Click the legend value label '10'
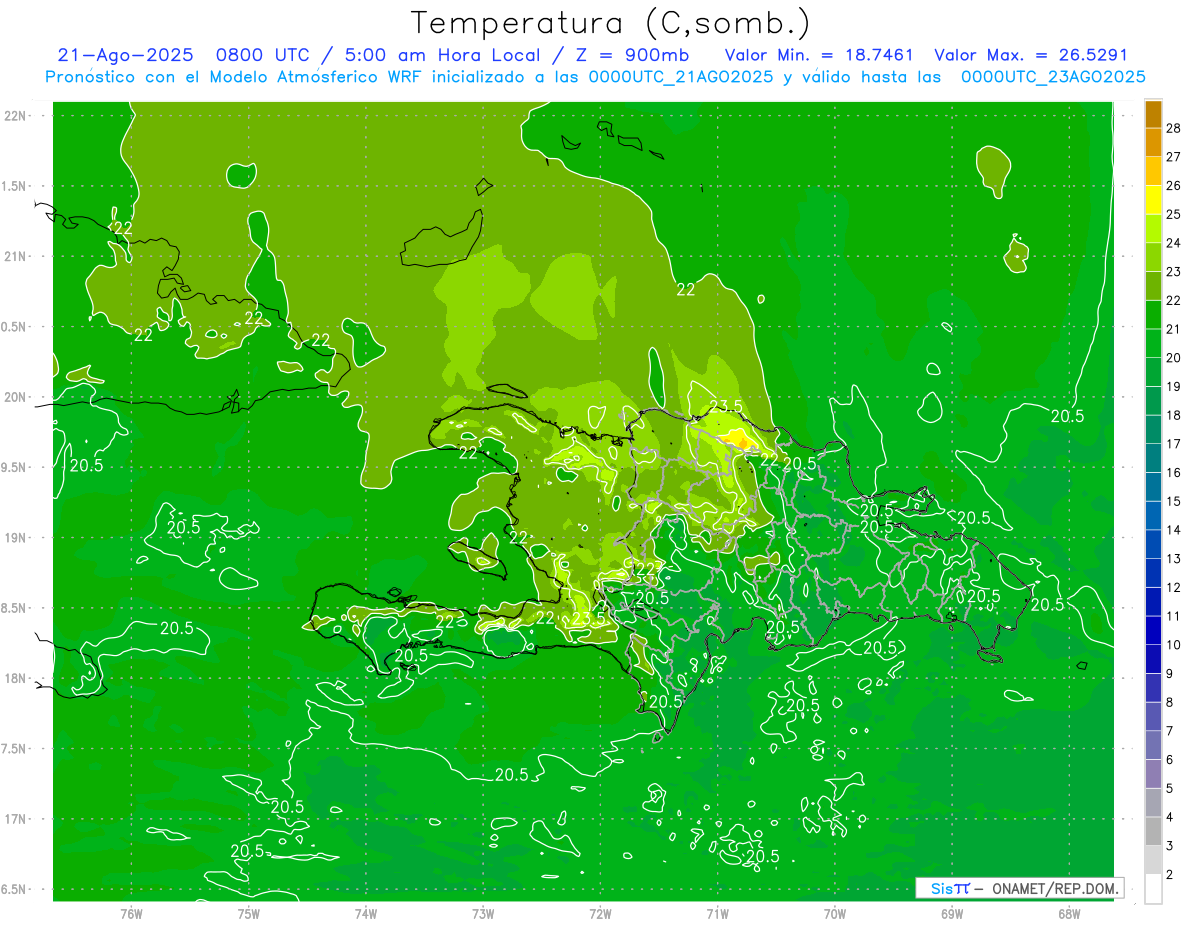This screenshot has height=927, width=1200. 1173,645
